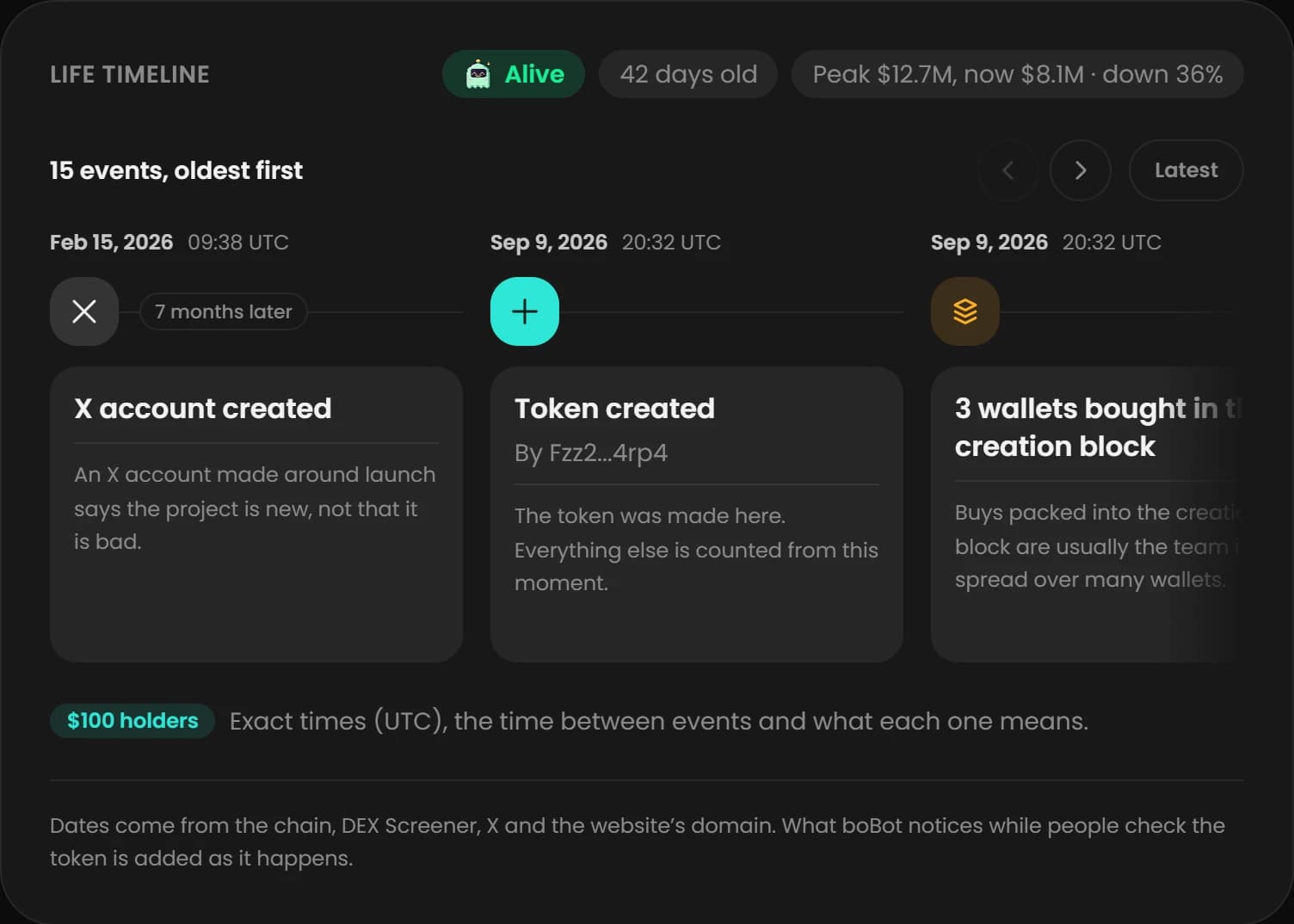Open the X account created card
The width and height of the screenshot is (1294, 924).
point(256,514)
